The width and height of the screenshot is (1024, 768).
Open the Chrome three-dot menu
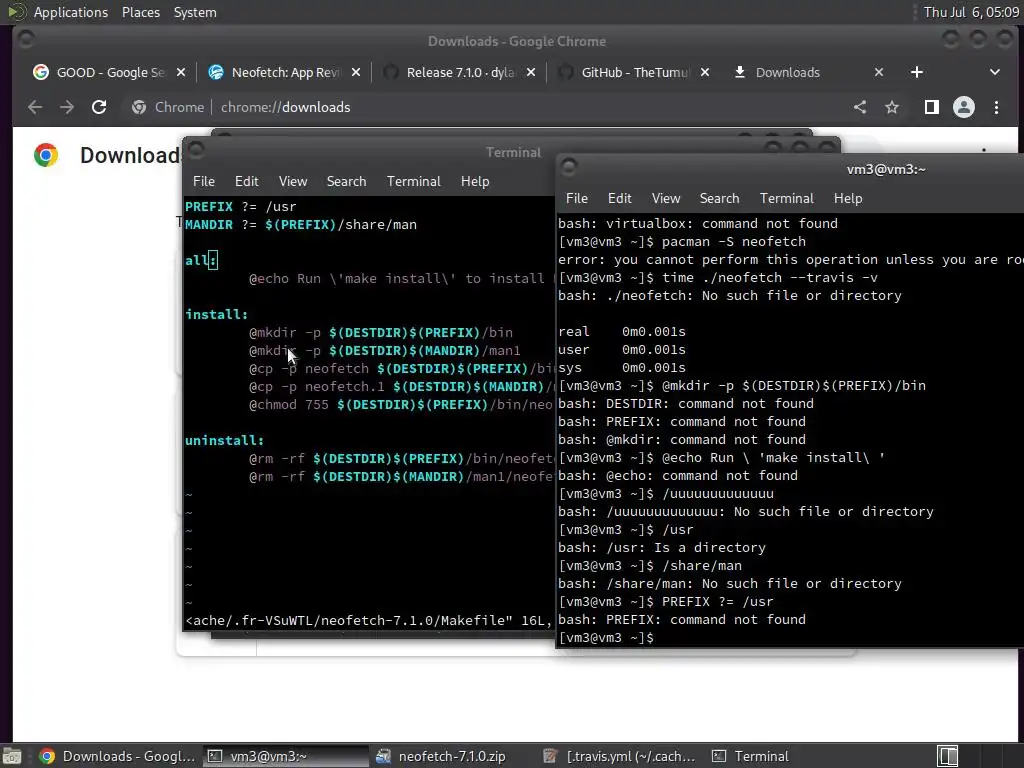996,107
